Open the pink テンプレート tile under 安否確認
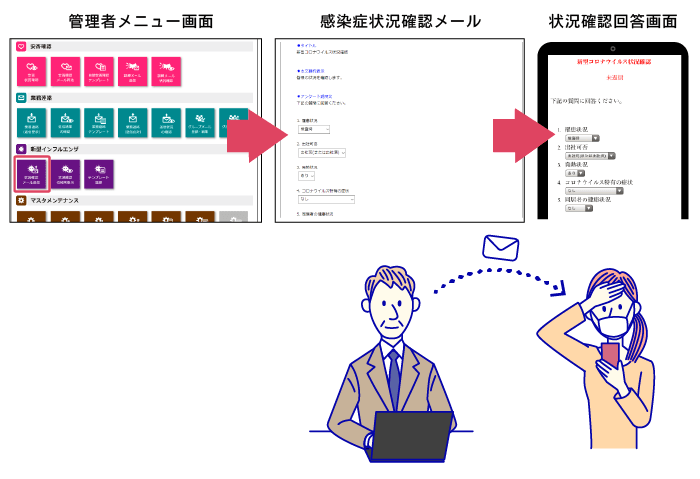Image resolution: width=700 pixels, height=479 pixels. 99,71
